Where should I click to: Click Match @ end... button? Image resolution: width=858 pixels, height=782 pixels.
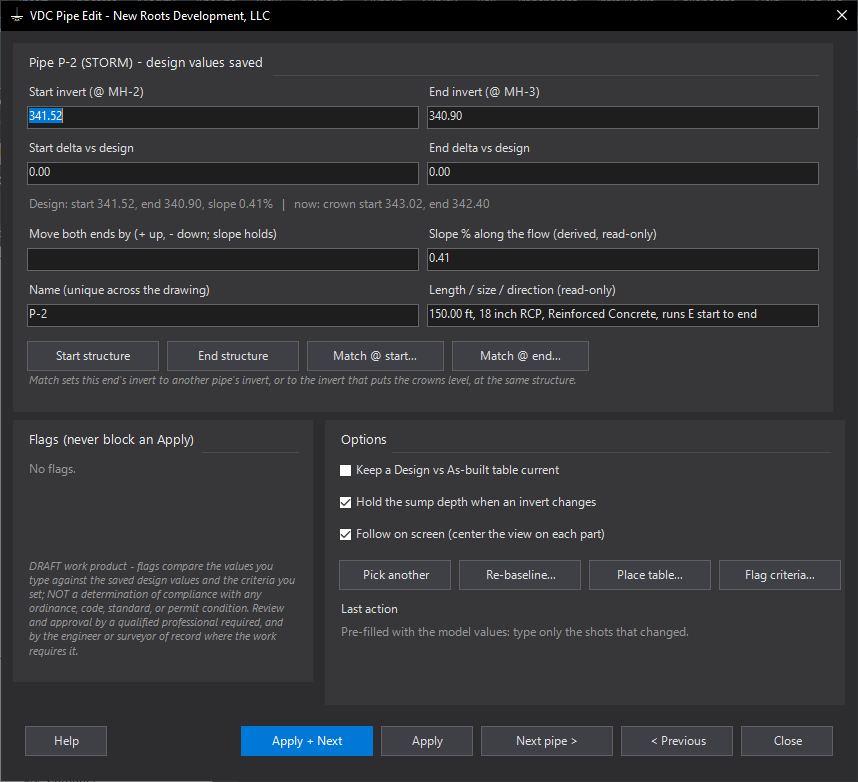click(x=520, y=356)
